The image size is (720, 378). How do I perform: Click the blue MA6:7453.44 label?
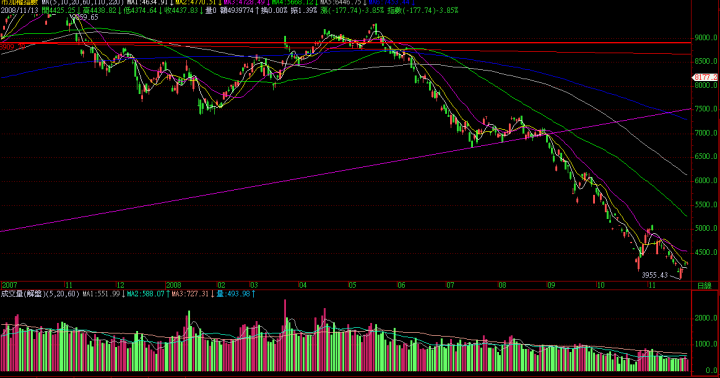[x=388, y=3]
